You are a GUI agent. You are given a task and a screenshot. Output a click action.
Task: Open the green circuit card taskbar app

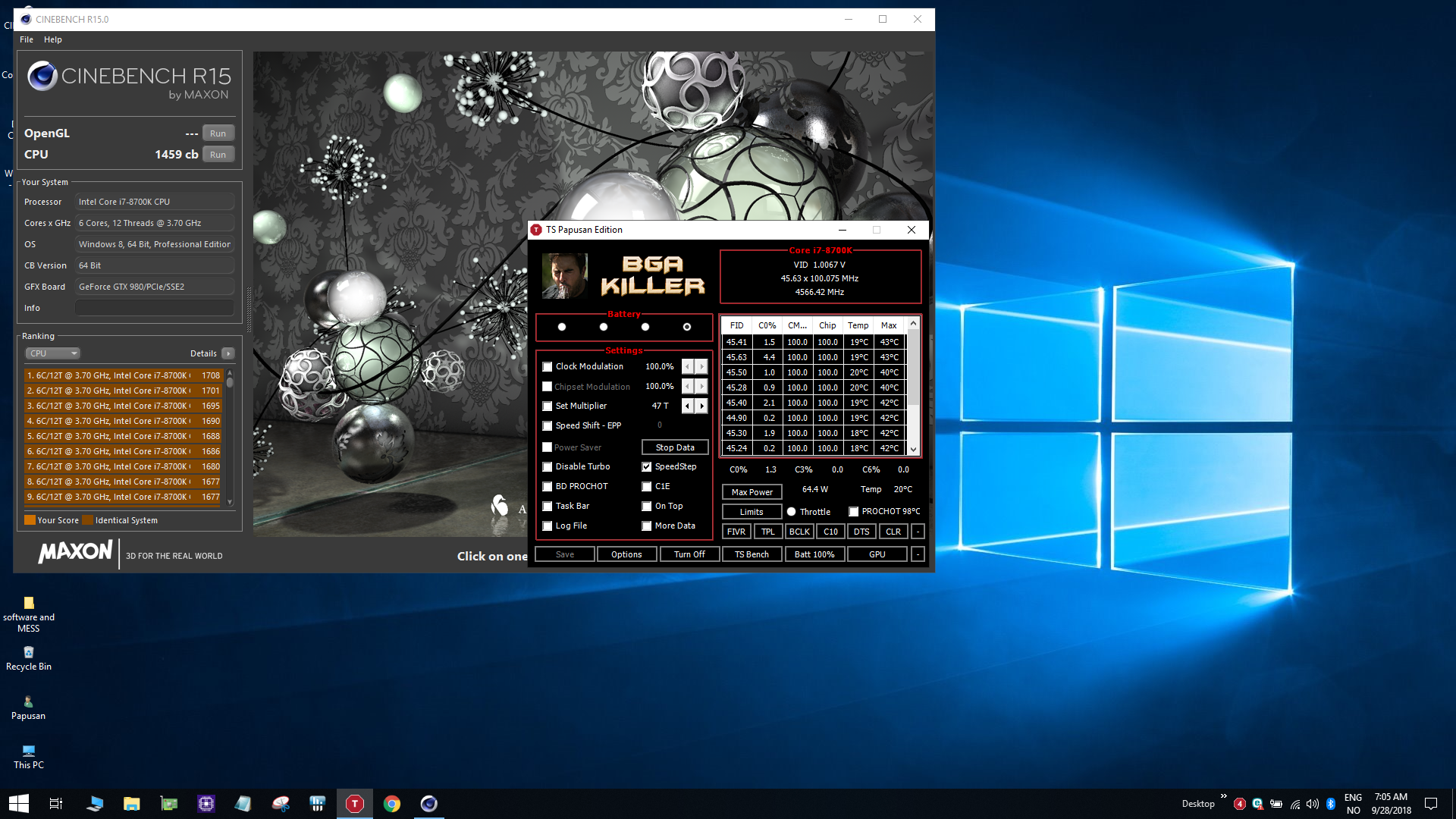[x=169, y=803]
